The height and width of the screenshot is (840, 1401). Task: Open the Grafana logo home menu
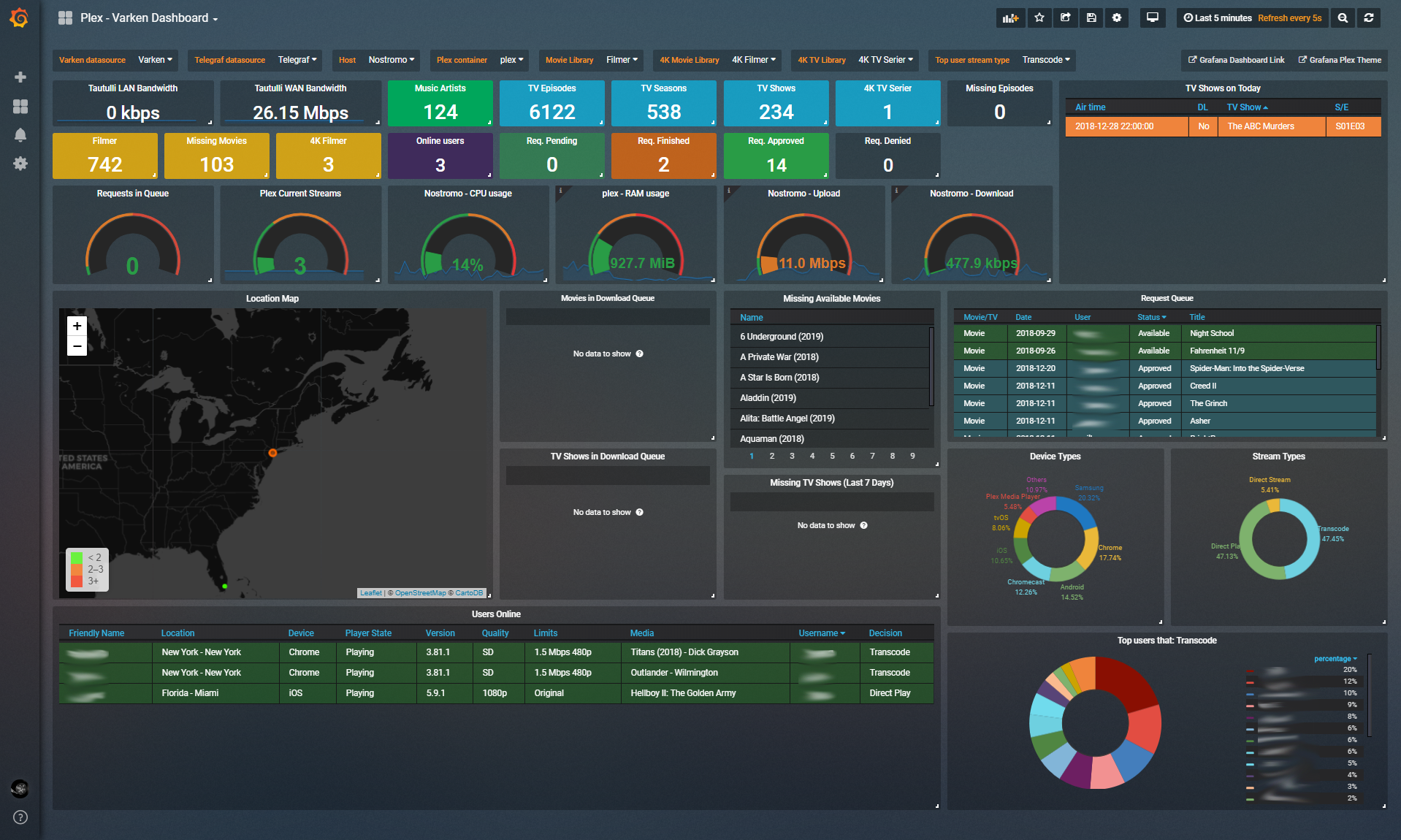tap(20, 18)
